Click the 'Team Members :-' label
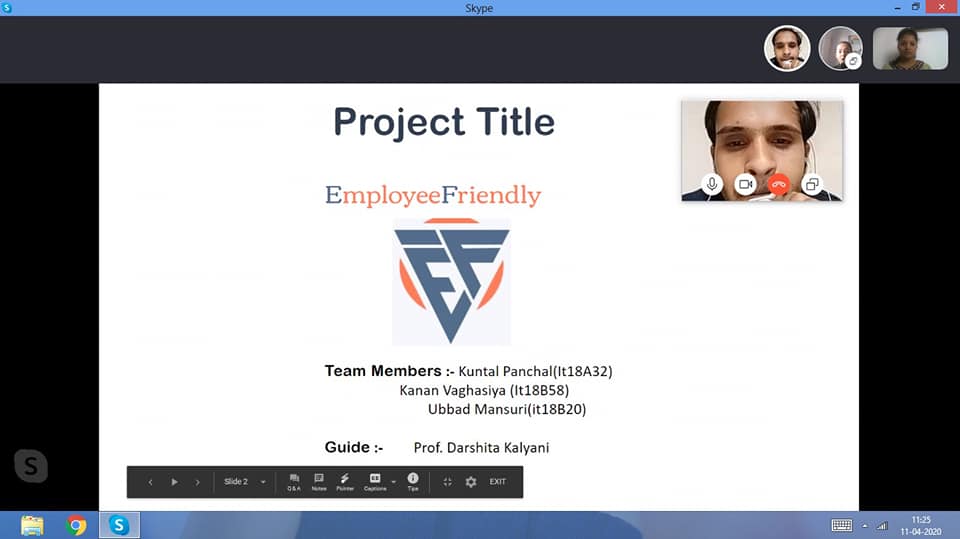The height and width of the screenshot is (539, 960). coord(389,371)
